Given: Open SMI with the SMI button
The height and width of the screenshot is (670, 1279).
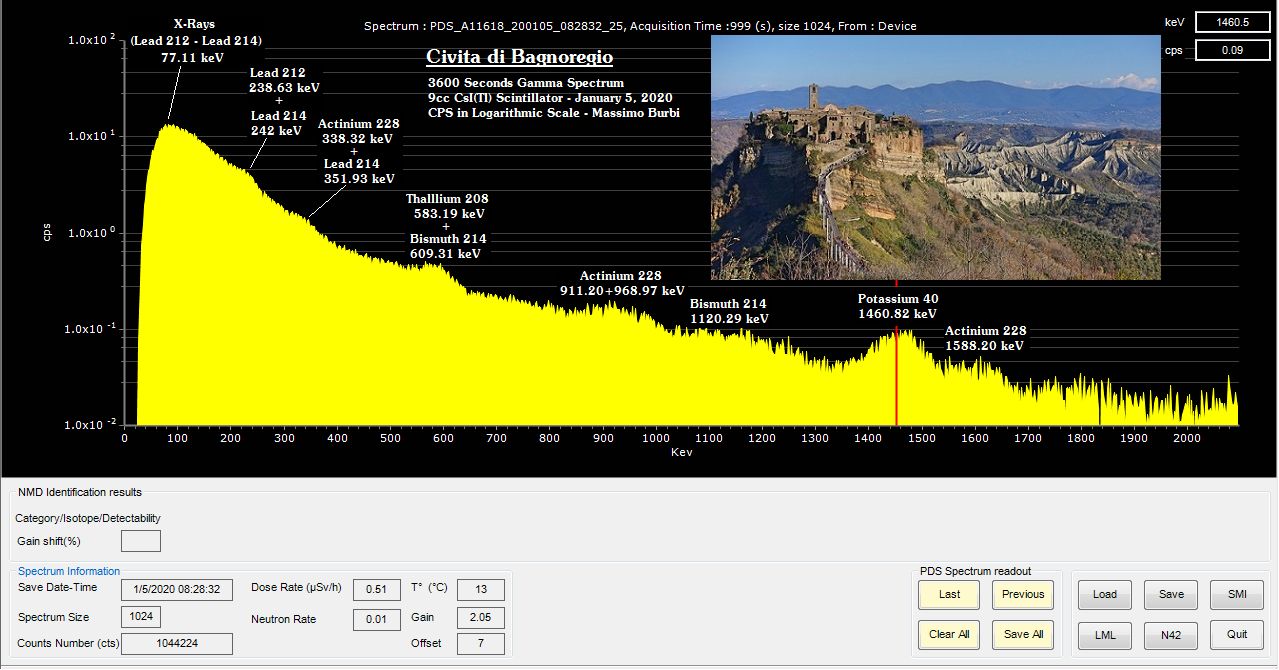Looking at the screenshot, I should (1237, 594).
